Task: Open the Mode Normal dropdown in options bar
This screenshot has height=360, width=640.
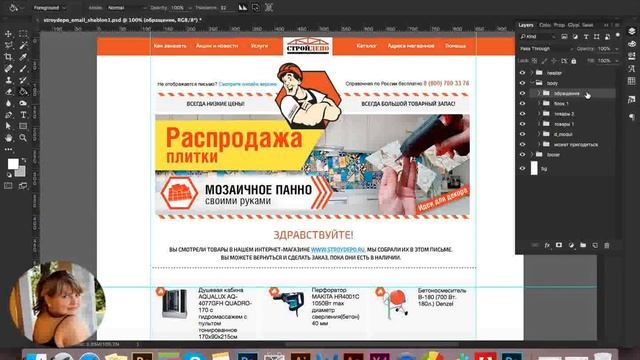Action: point(127,8)
